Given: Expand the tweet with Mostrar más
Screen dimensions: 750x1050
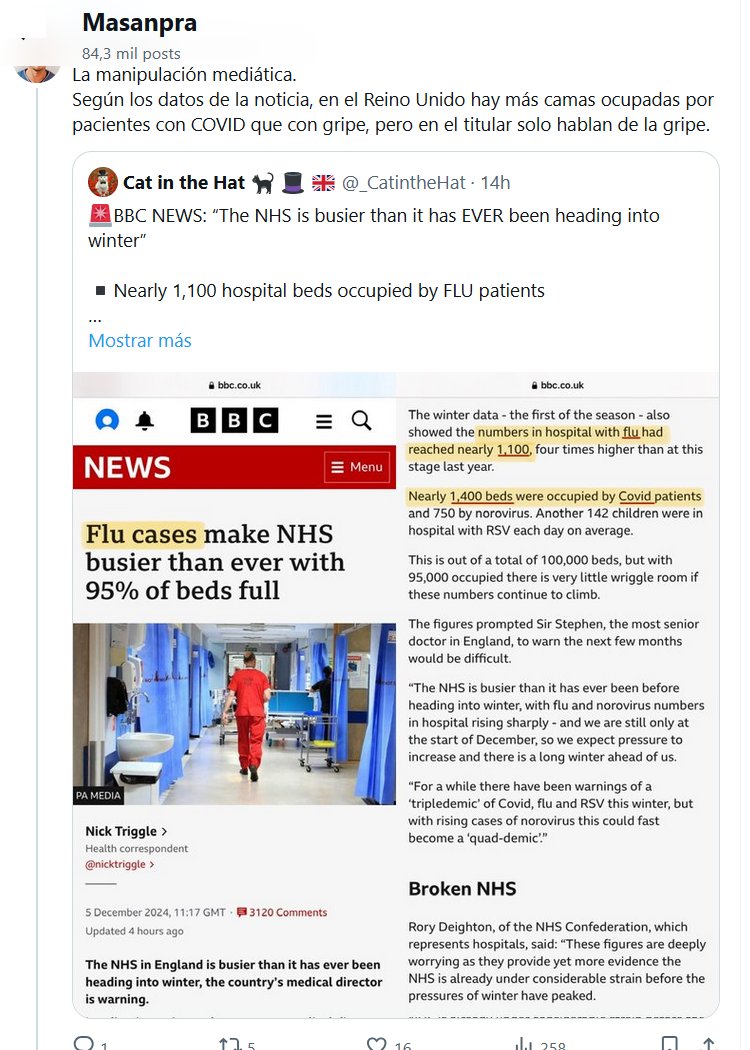Looking at the screenshot, I should pyautogui.click(x=140, y=340).
